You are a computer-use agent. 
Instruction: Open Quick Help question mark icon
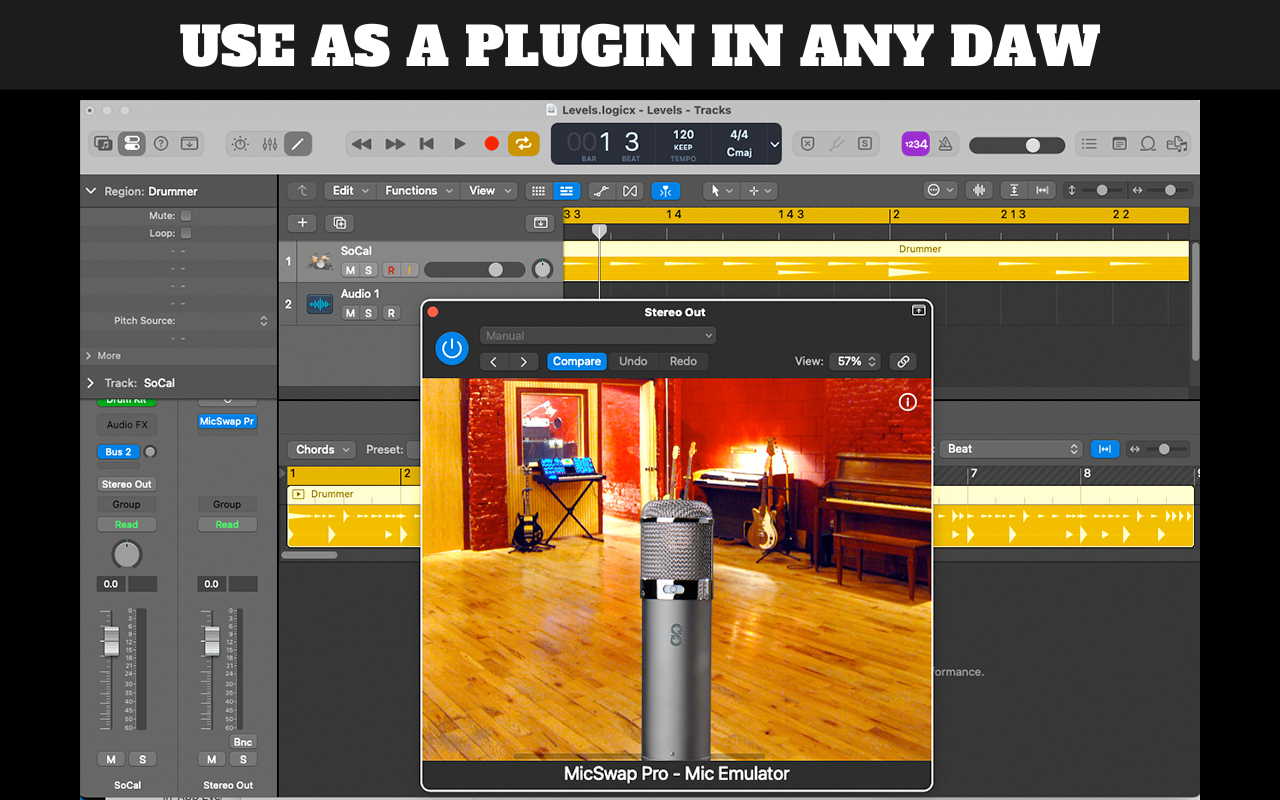(161, 143)
